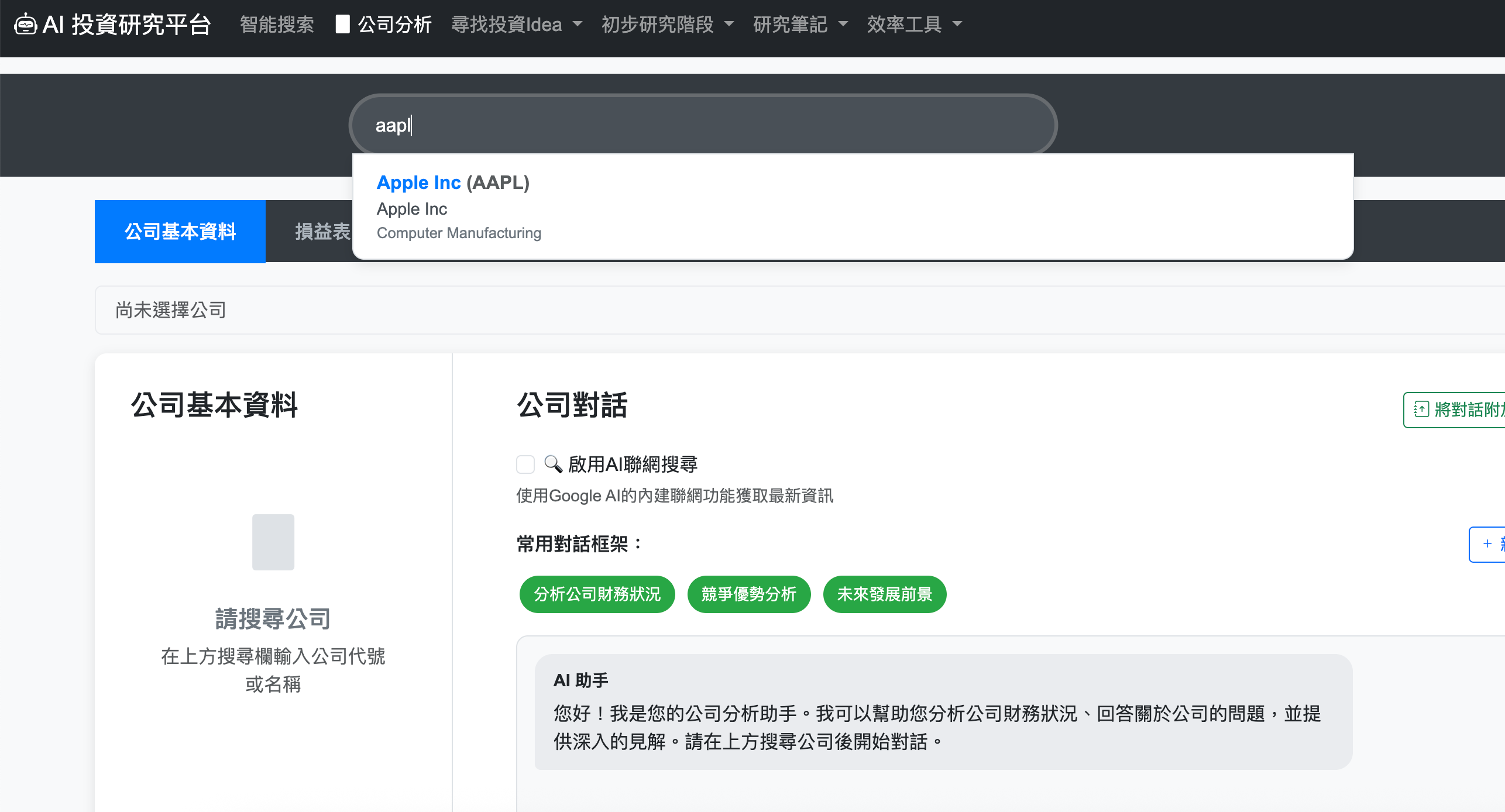This screenshot has width=1505, height=812.
Task: Click the gray company placeholder image
Action: click(x=273, y=542)
